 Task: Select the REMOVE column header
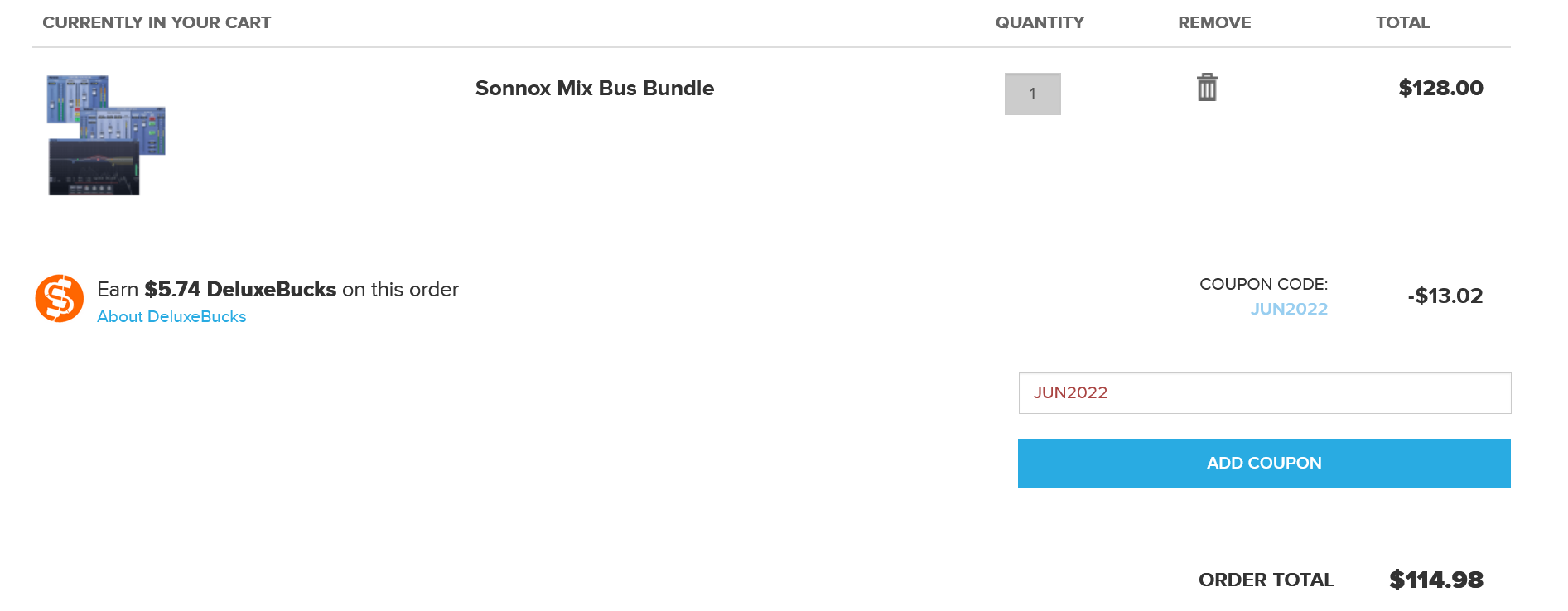[1214, 23]
